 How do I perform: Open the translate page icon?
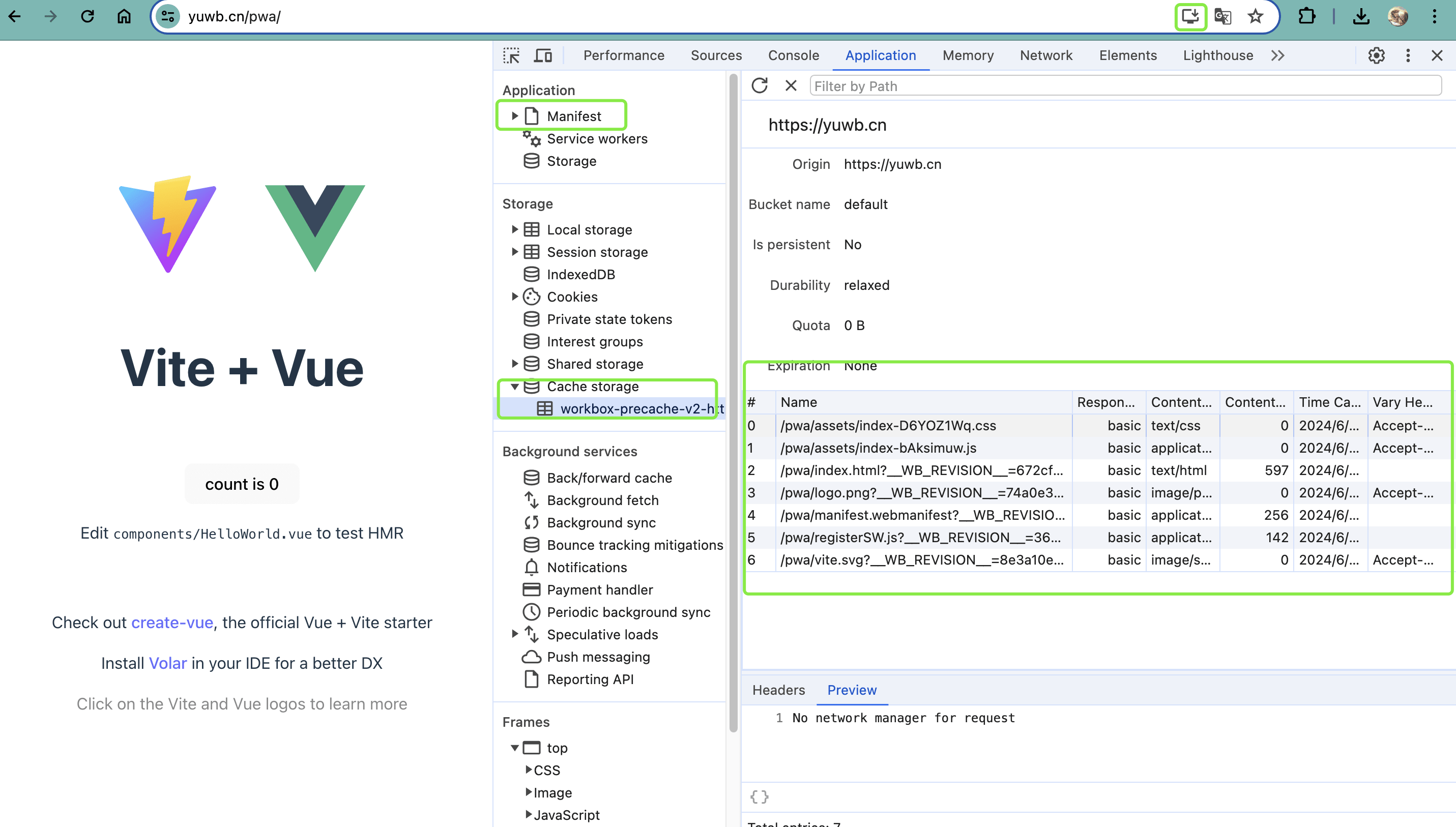(1222, 16)
